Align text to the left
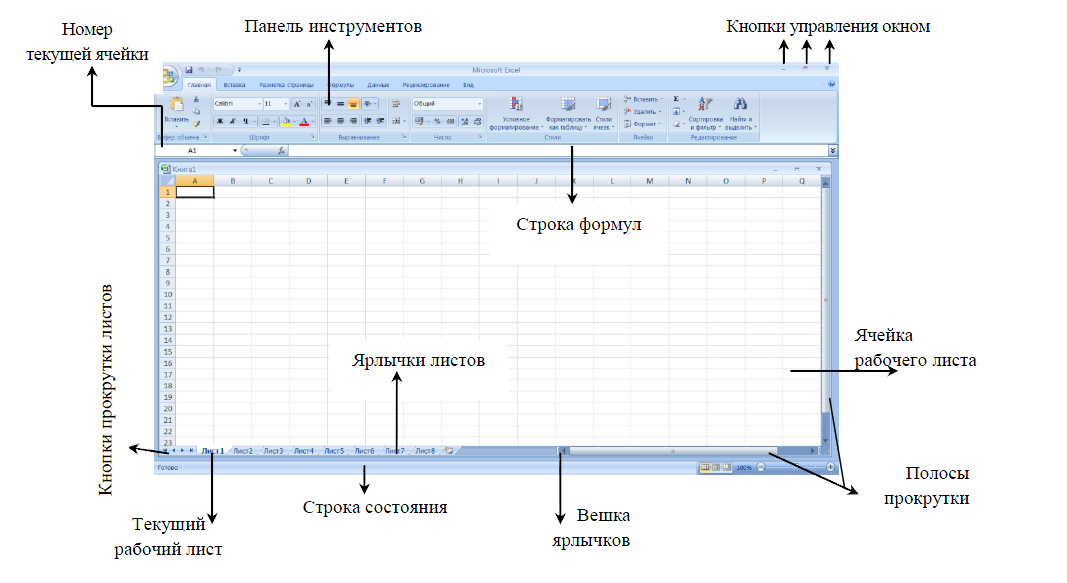 point(327,121)
